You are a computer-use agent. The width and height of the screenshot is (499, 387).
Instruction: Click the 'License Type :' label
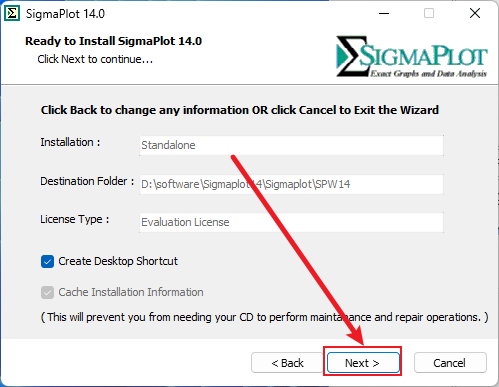tap(75, 220)
